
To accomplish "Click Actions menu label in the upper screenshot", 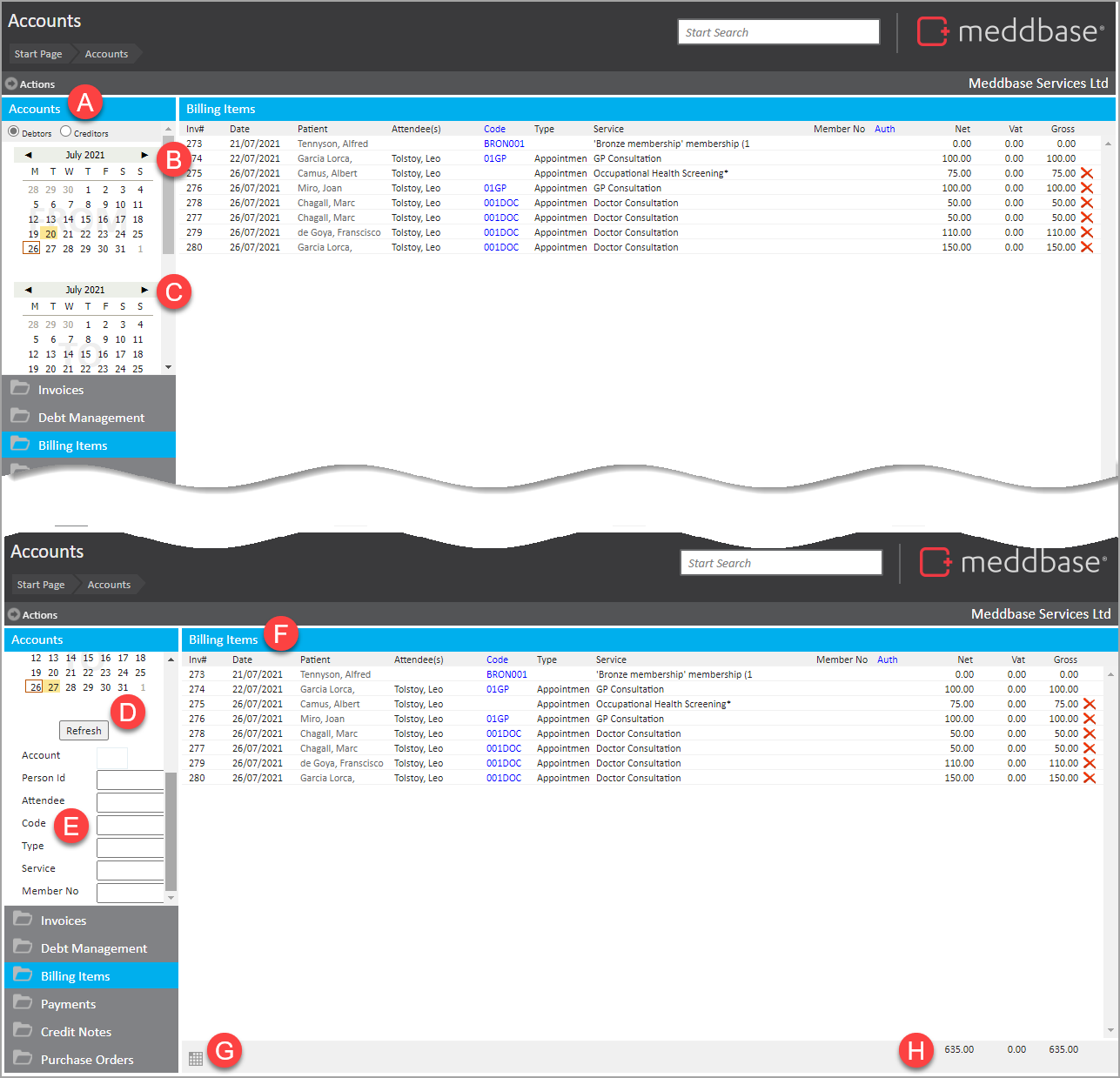I will click(37, 84).
